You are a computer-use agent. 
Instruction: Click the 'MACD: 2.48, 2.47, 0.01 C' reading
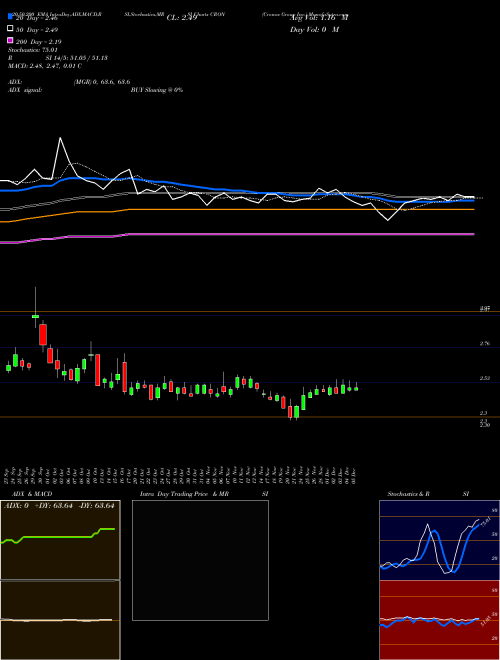pos(45,66)
